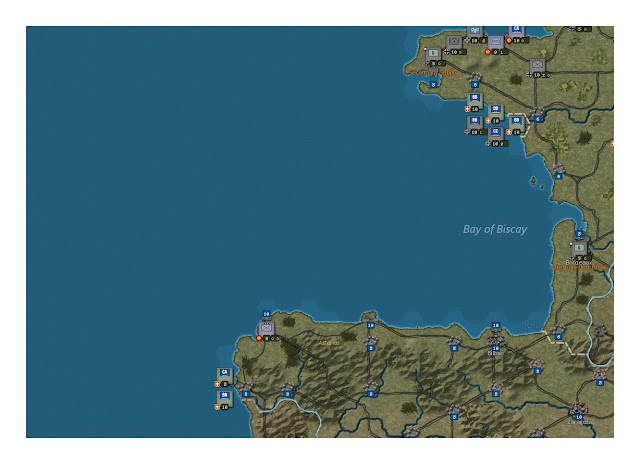
Task: Click the town on the dashed Franco-Spanish border
Action: click(x=558, y=330)
